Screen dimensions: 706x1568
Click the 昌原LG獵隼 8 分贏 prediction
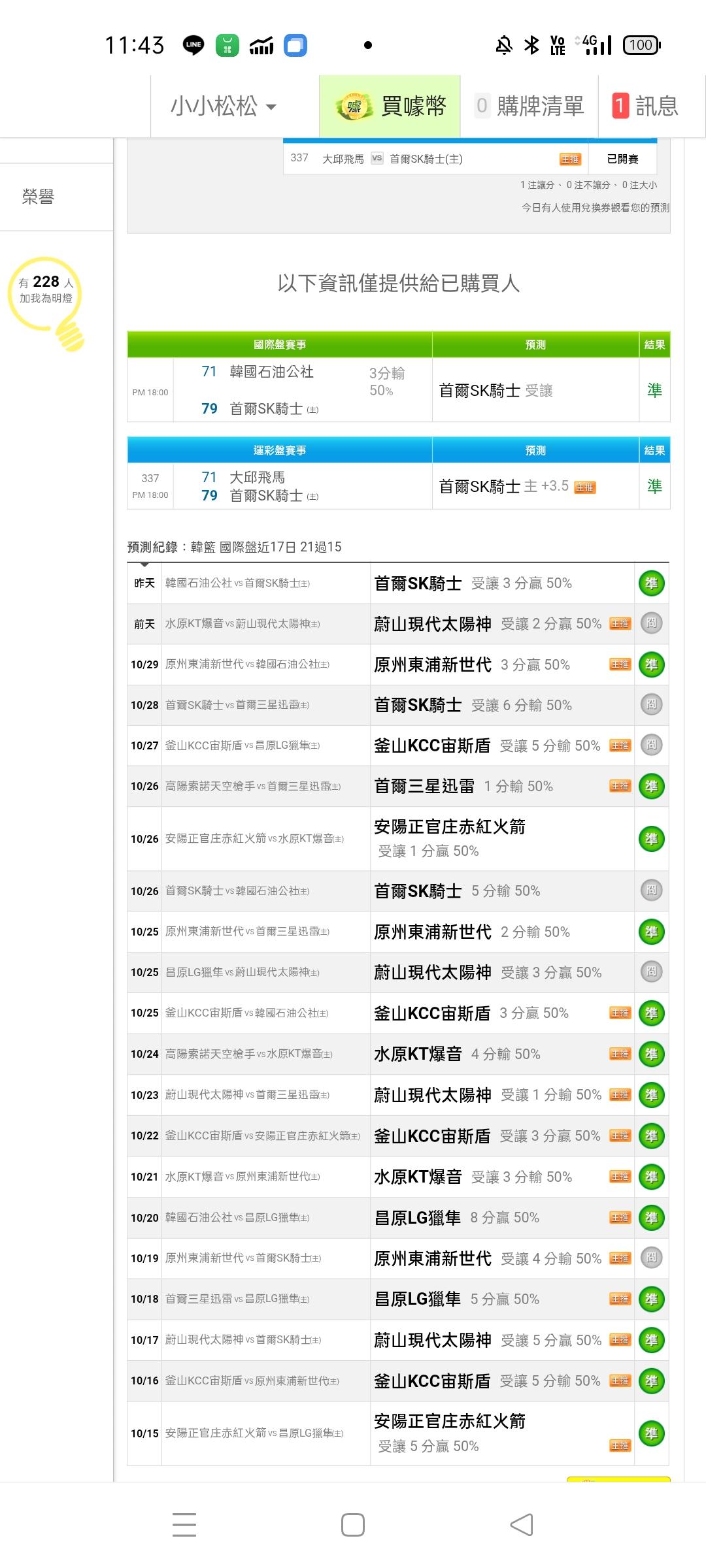click(456, 1218)
